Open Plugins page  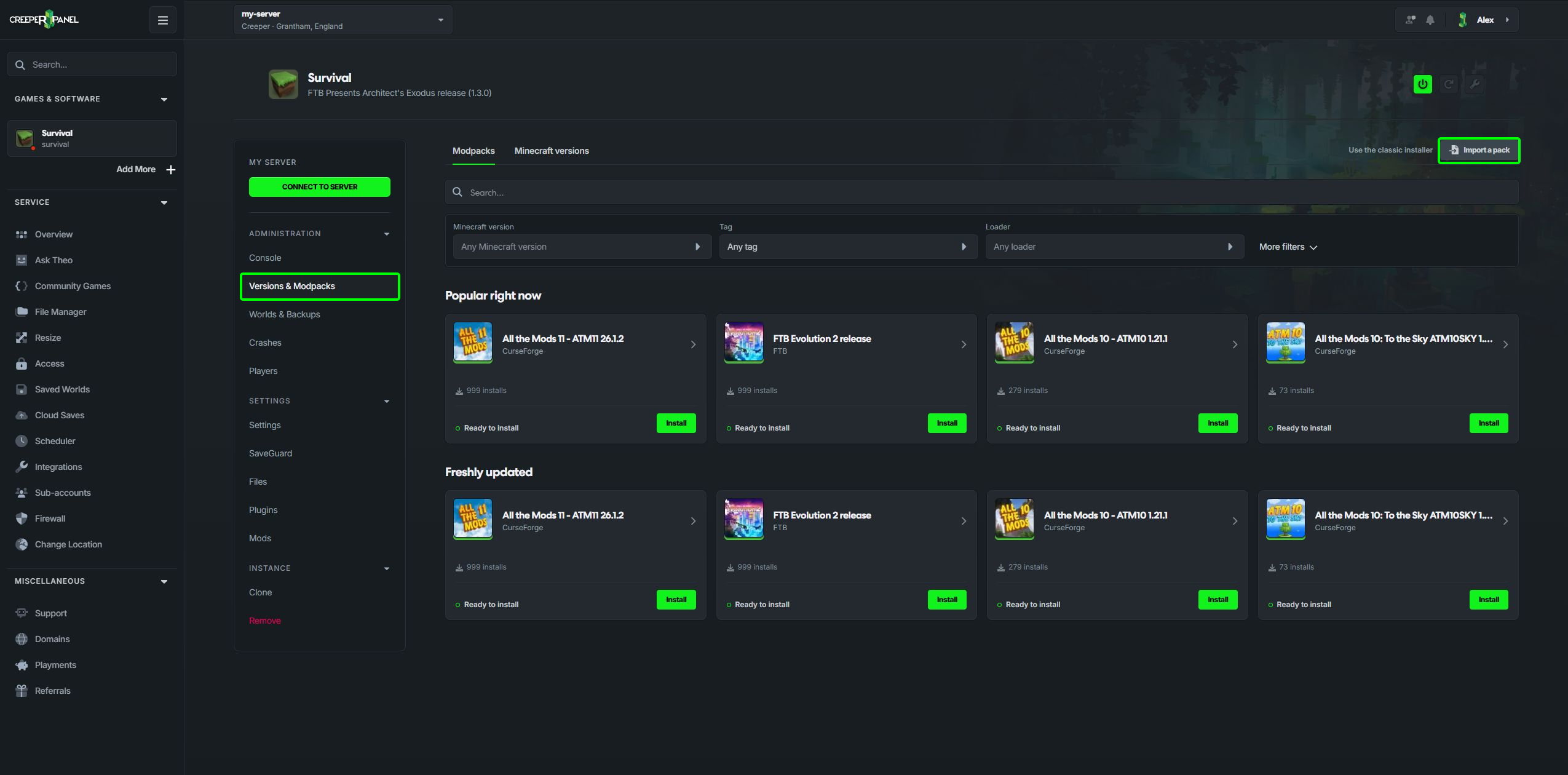(263, 510)
